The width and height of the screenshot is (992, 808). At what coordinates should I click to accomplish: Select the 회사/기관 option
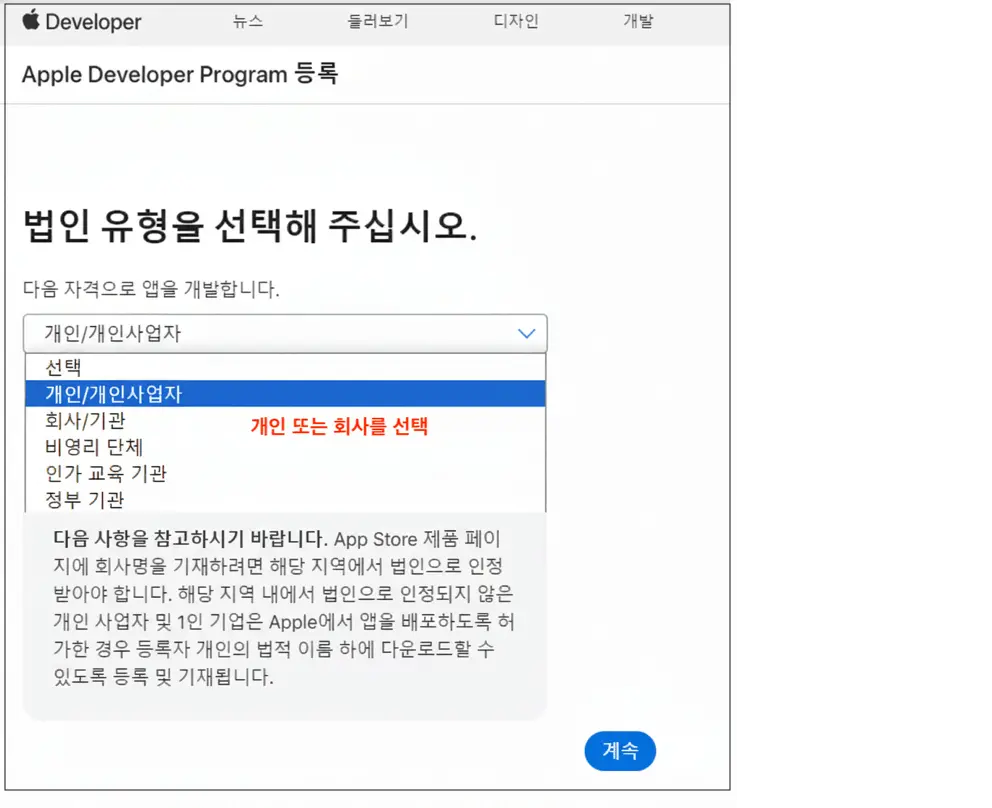pos(285,420)
